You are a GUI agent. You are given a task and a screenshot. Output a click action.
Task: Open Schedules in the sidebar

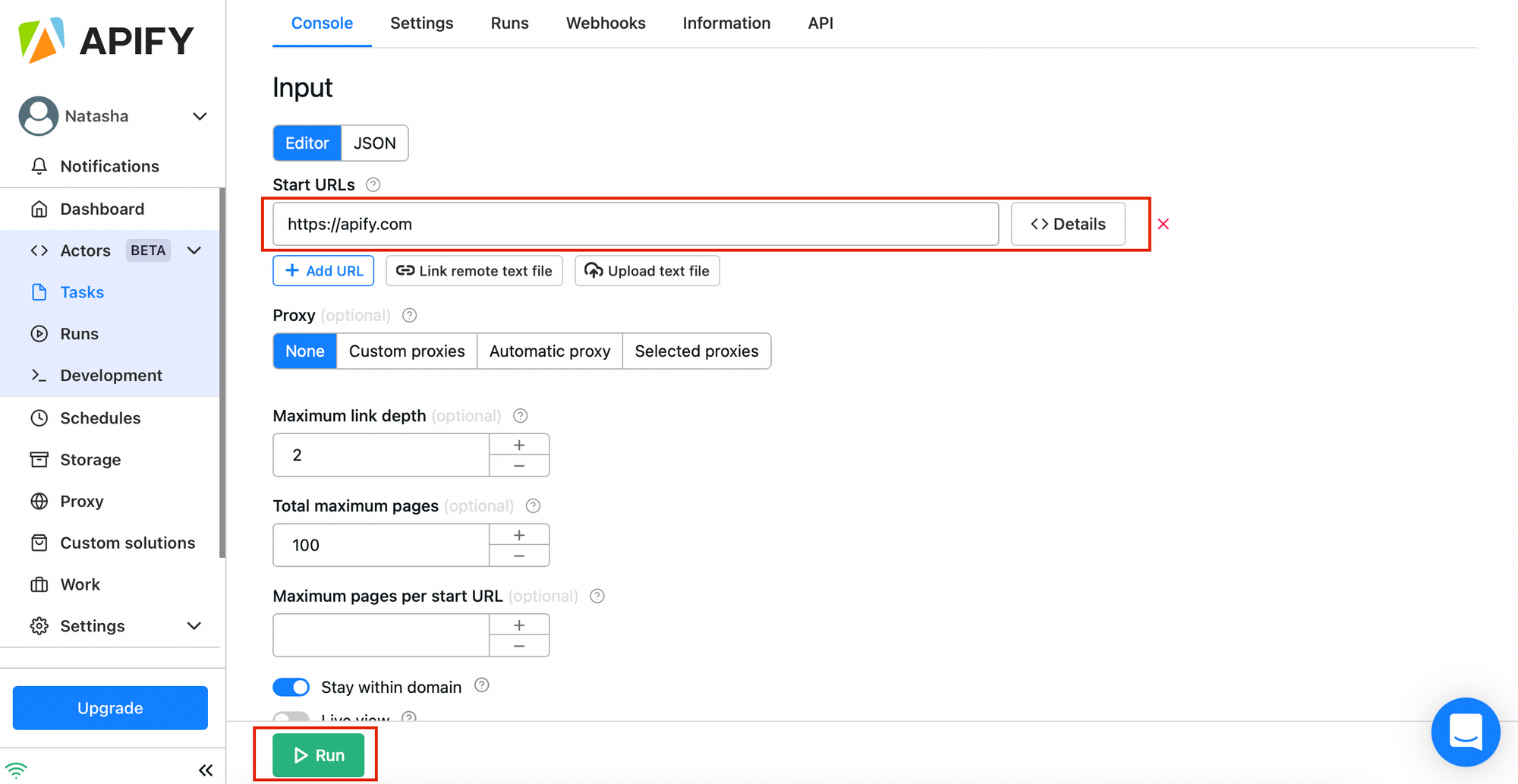(x=110, y=418)
